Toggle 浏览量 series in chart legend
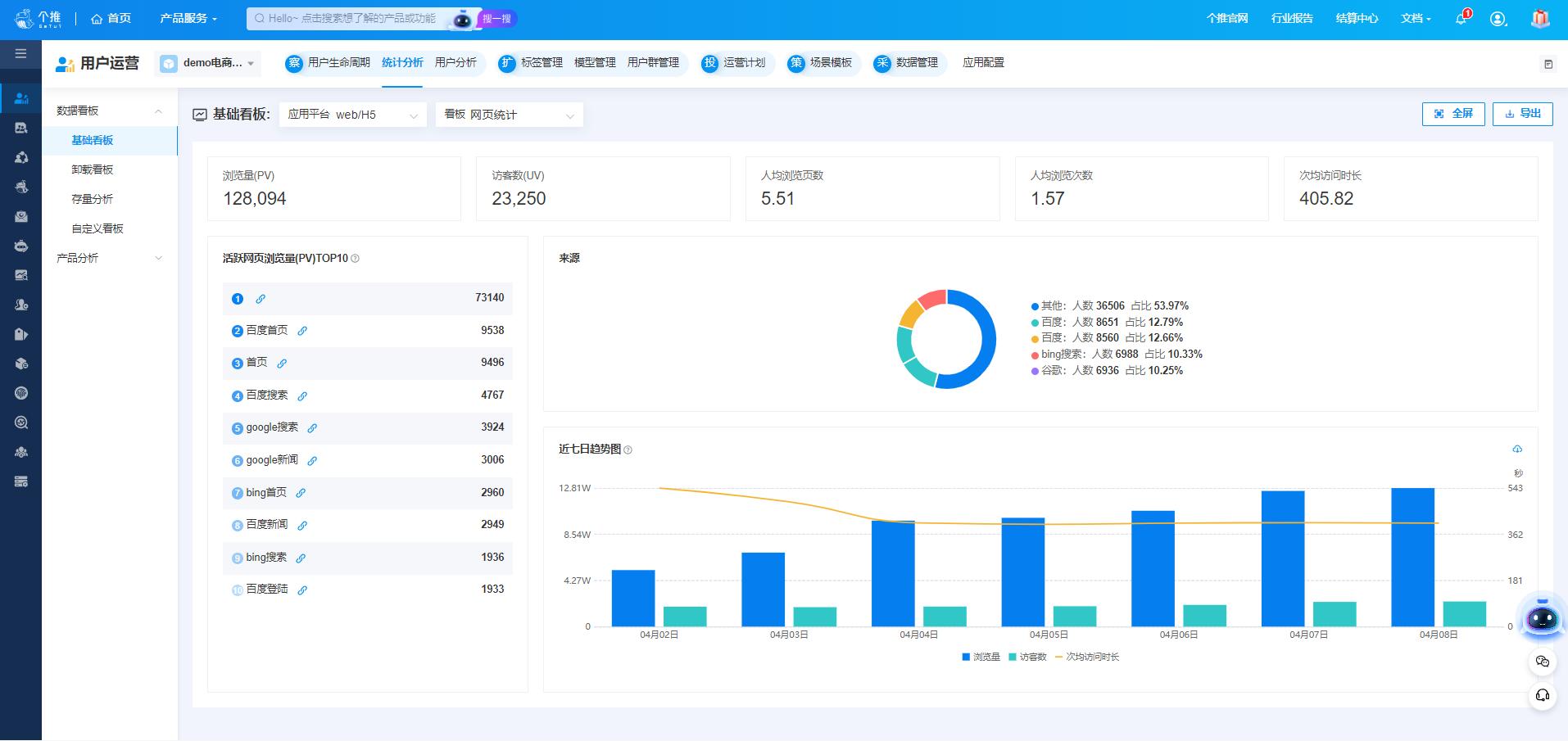 tap(981, 657)
